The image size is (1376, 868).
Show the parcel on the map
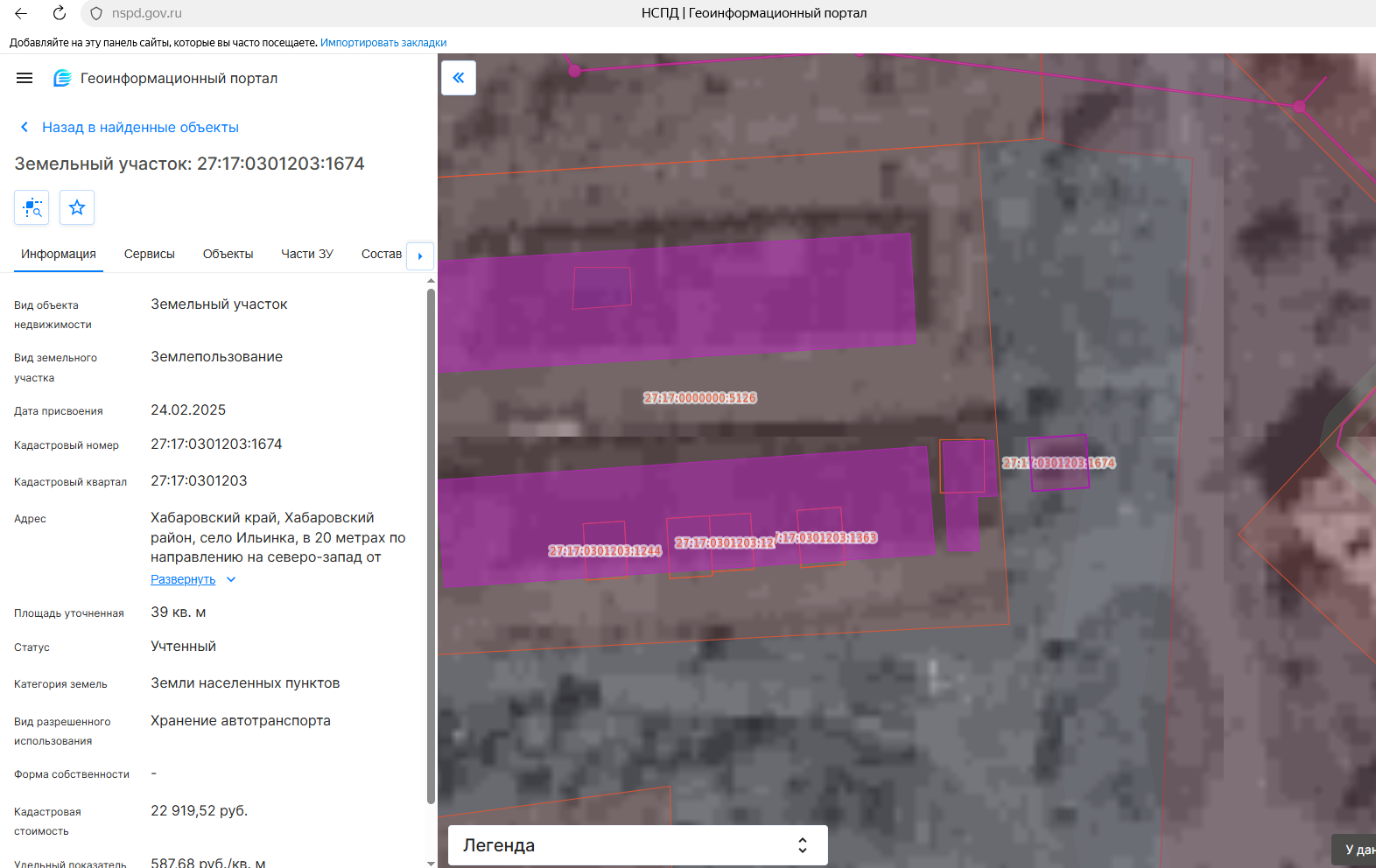click(32, 207)
